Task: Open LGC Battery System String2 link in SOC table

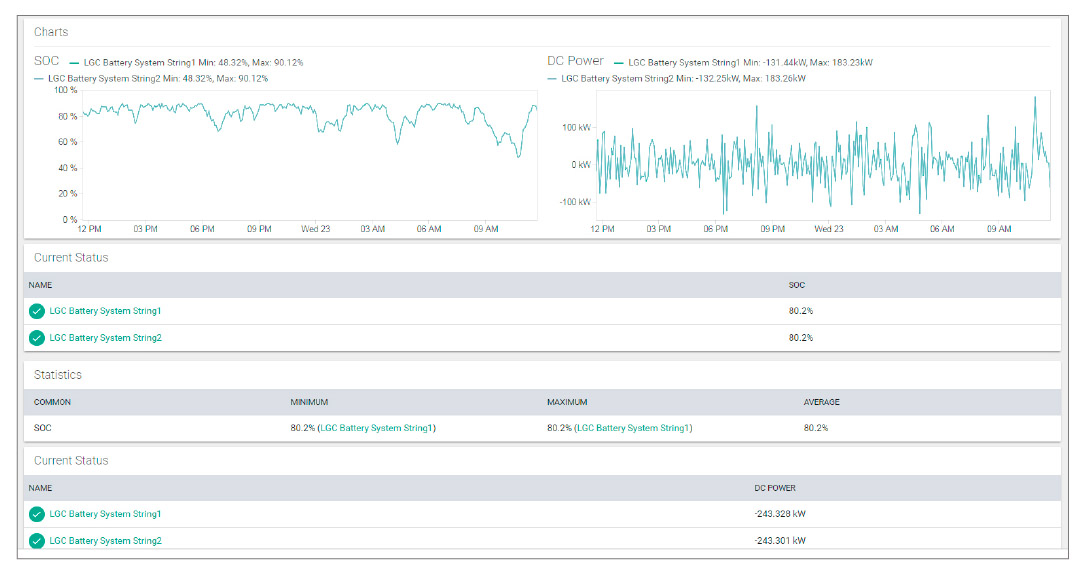Action: coord(105,338)
